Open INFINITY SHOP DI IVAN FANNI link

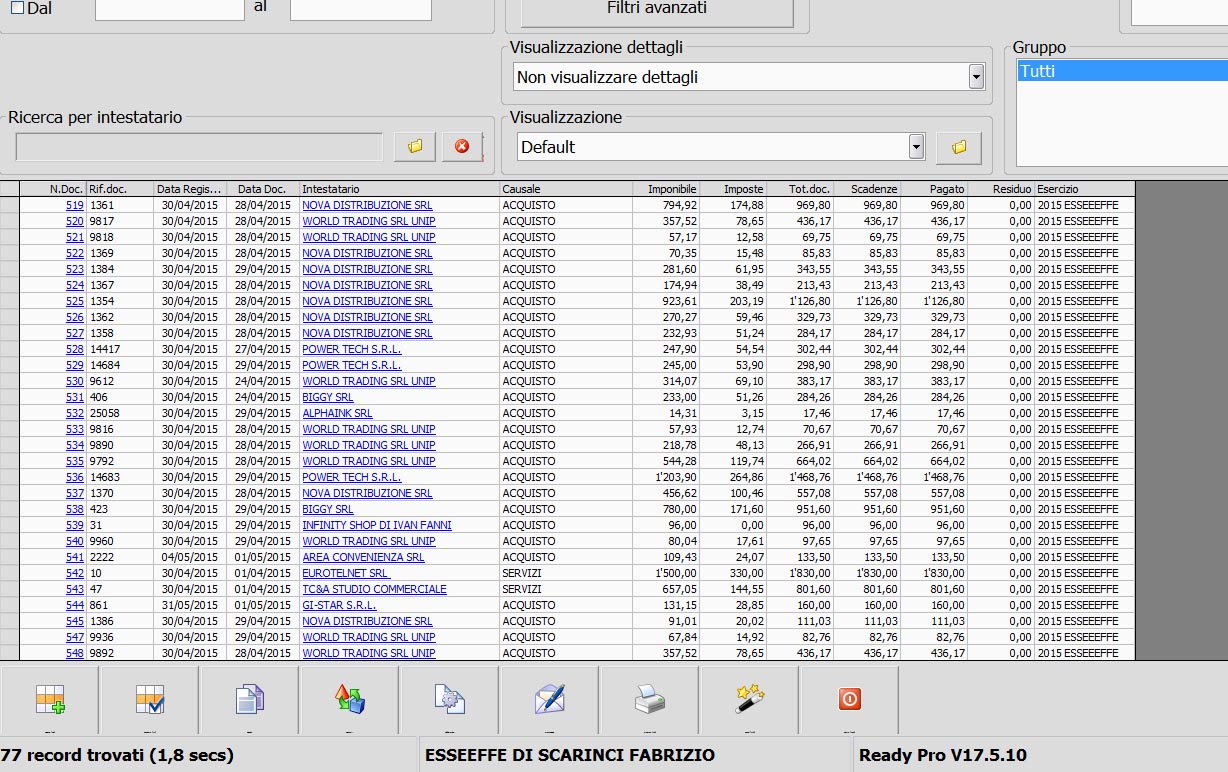(377, 525)
